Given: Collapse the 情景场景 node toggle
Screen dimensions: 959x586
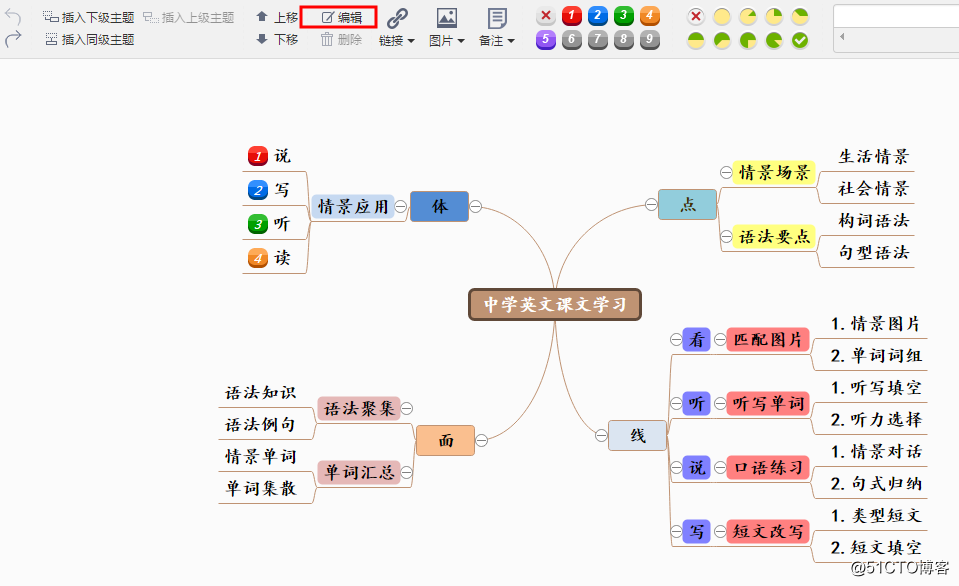Looking at the screenshot, I should pos(726,172).
